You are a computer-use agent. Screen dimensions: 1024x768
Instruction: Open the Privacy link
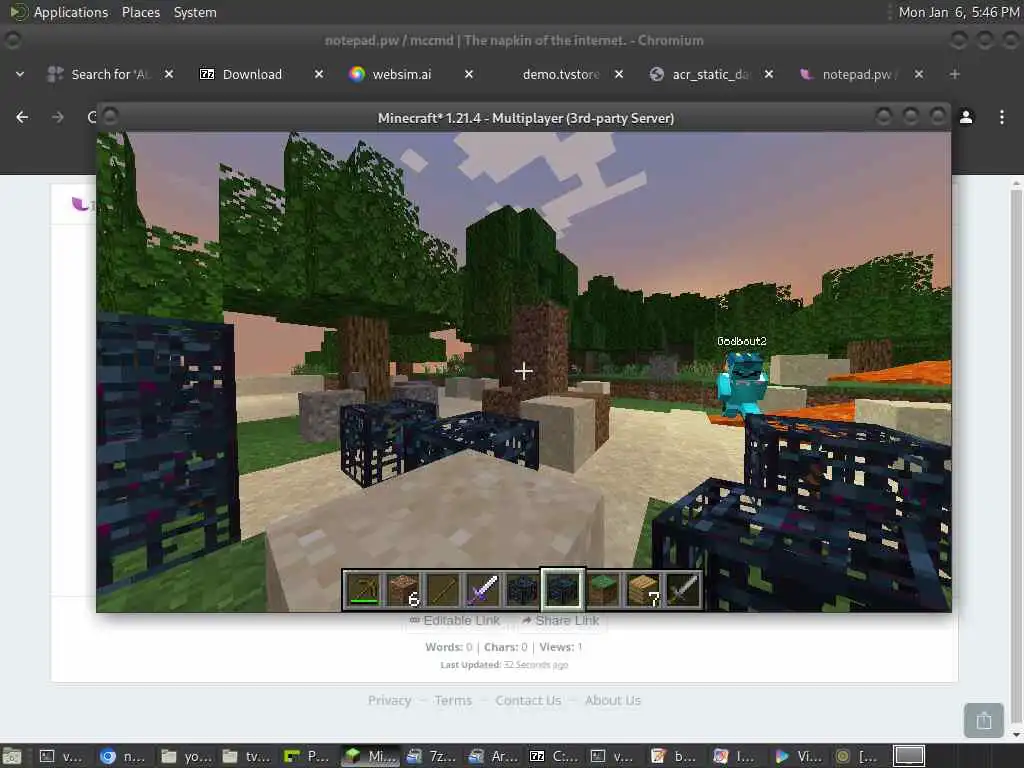click(389, 700)
